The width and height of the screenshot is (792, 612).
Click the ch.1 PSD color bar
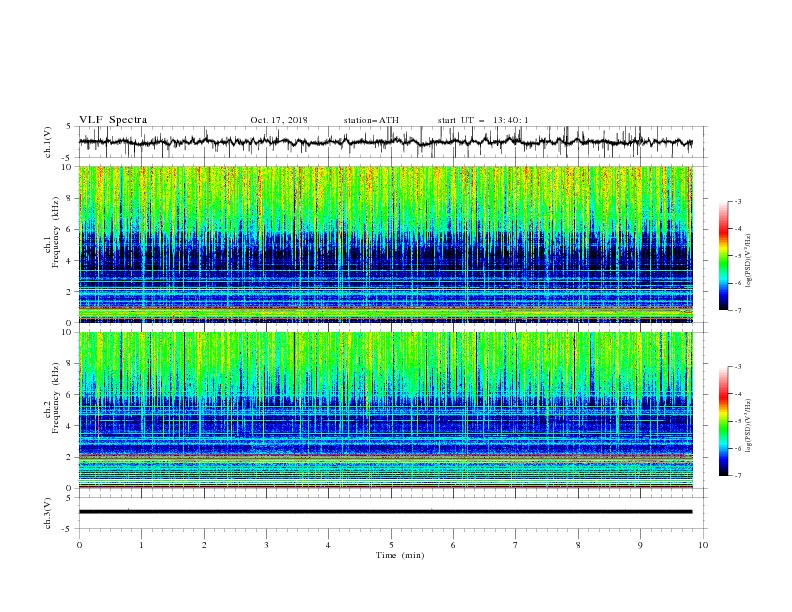pyautogui.click(x=723, y=256)
